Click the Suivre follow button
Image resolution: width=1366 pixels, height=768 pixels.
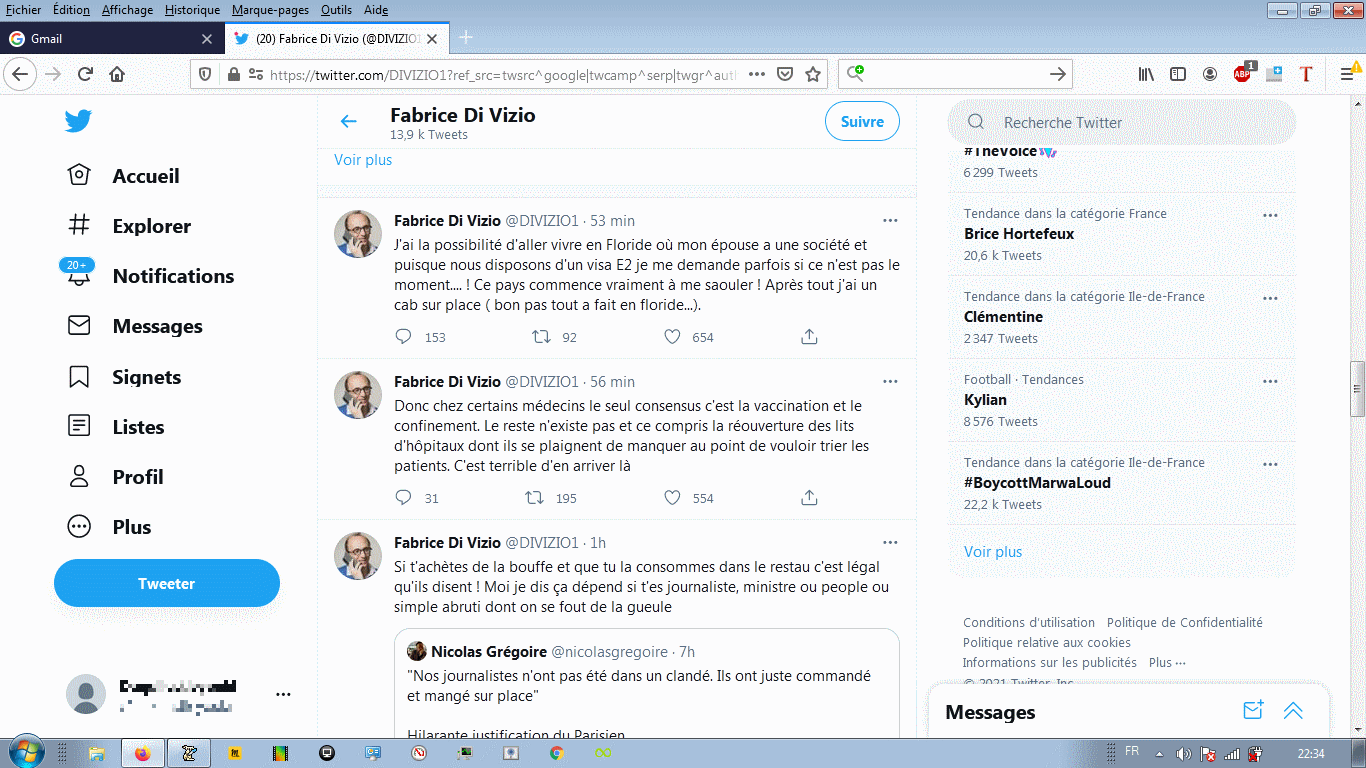point(862,122)
